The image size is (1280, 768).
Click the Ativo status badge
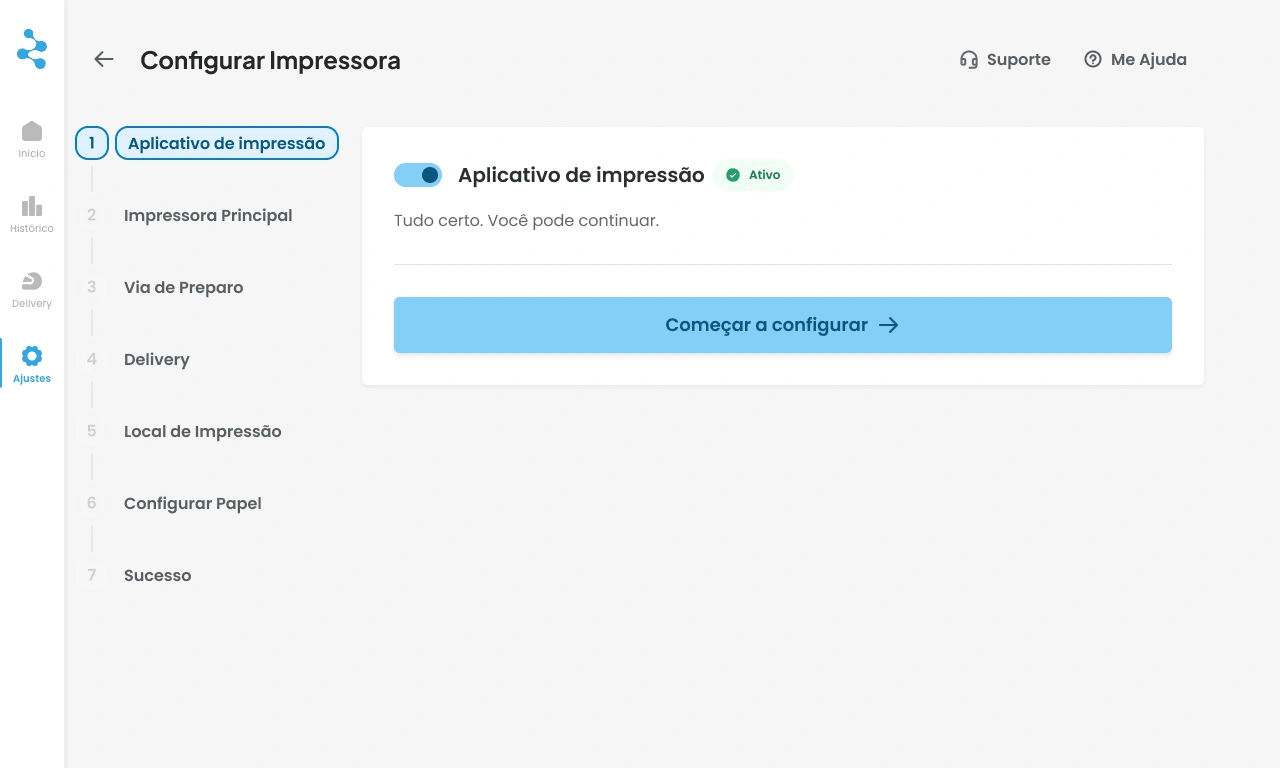754,175
